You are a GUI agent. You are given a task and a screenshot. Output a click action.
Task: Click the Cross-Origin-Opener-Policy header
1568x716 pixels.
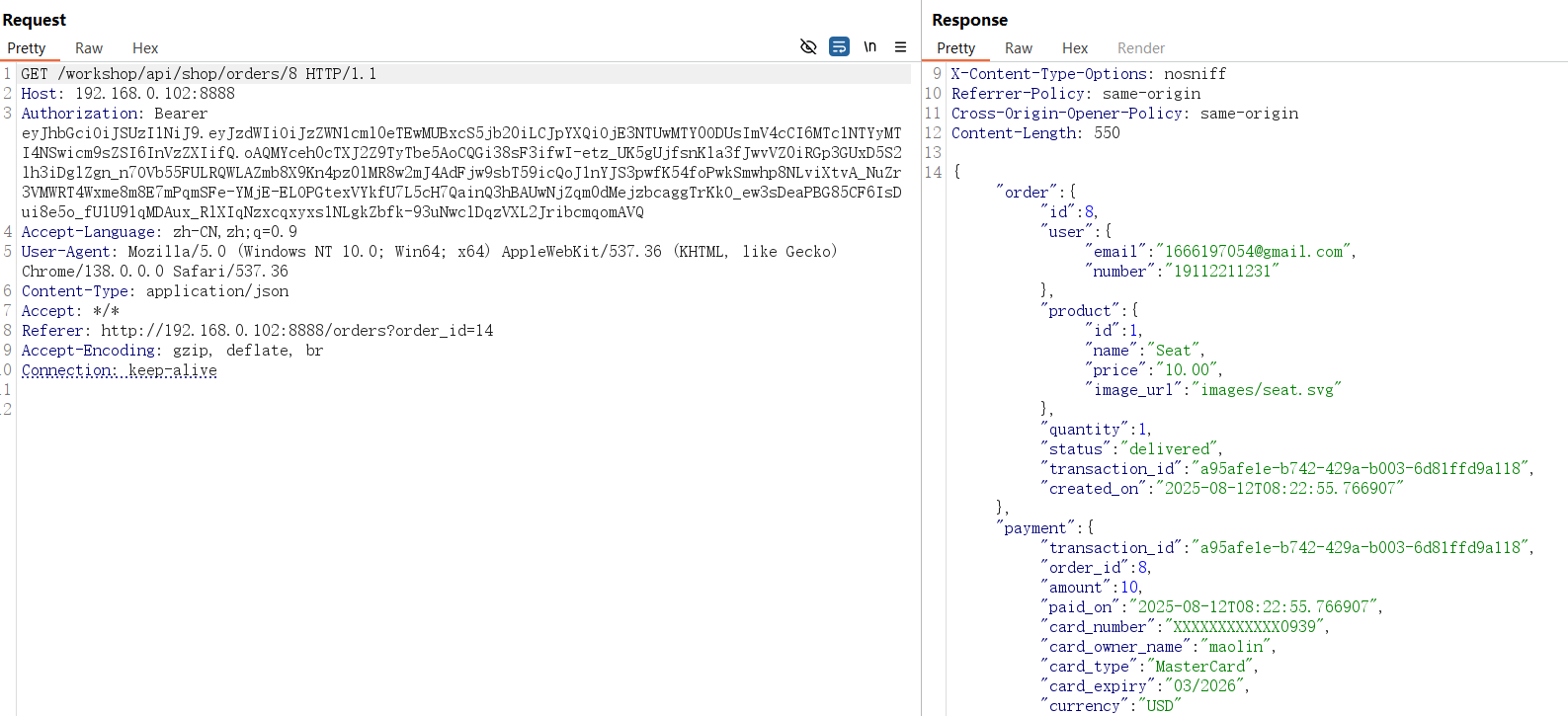(x=1125, y=114)
